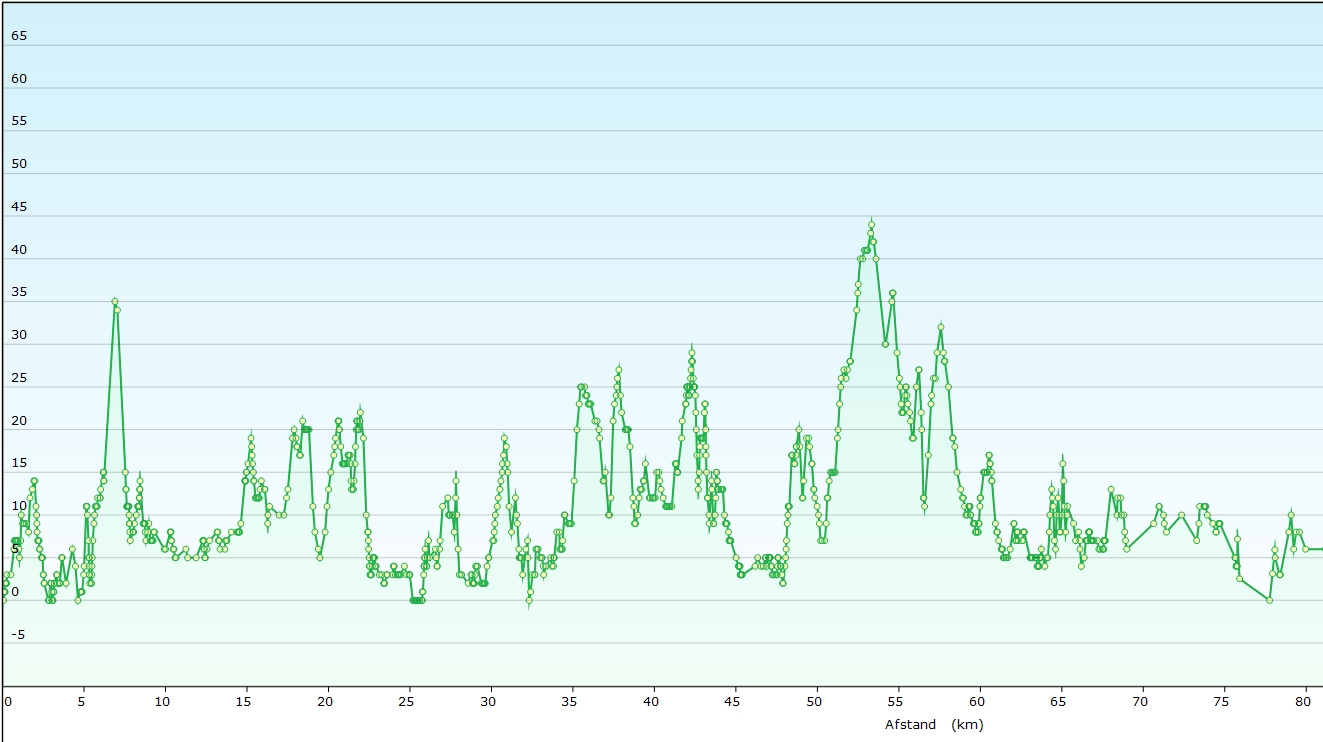
Task: Click the lowest data point near 78 km
Action: [1269, 600]
